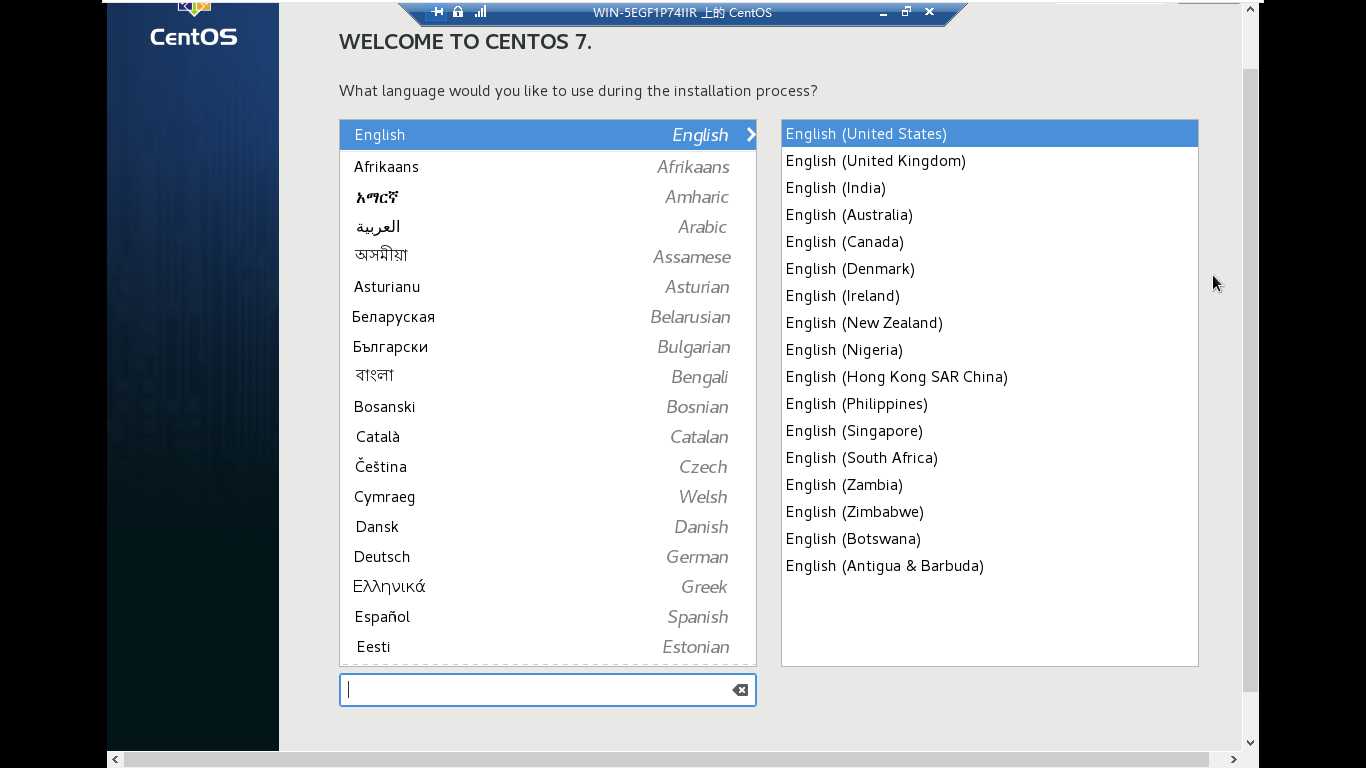This screenshot has width=1366, height=768.
Task: Click the lock icon in connection bar
Action: pos(458,12)
